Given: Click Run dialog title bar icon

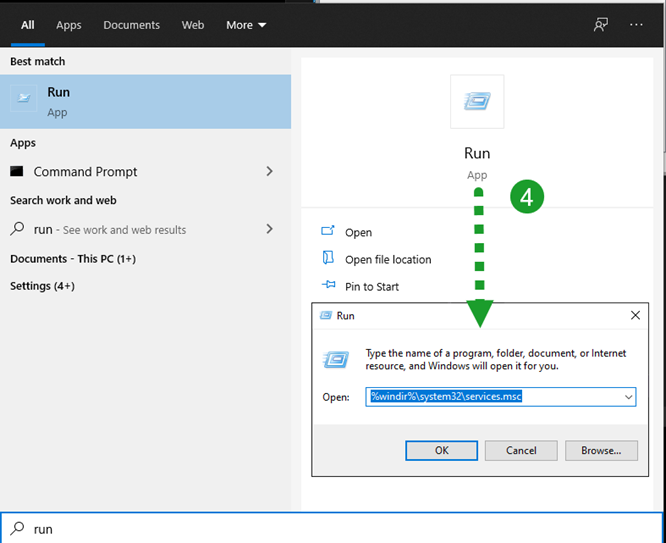Looking at the screenshot, I should pos(326,315).
